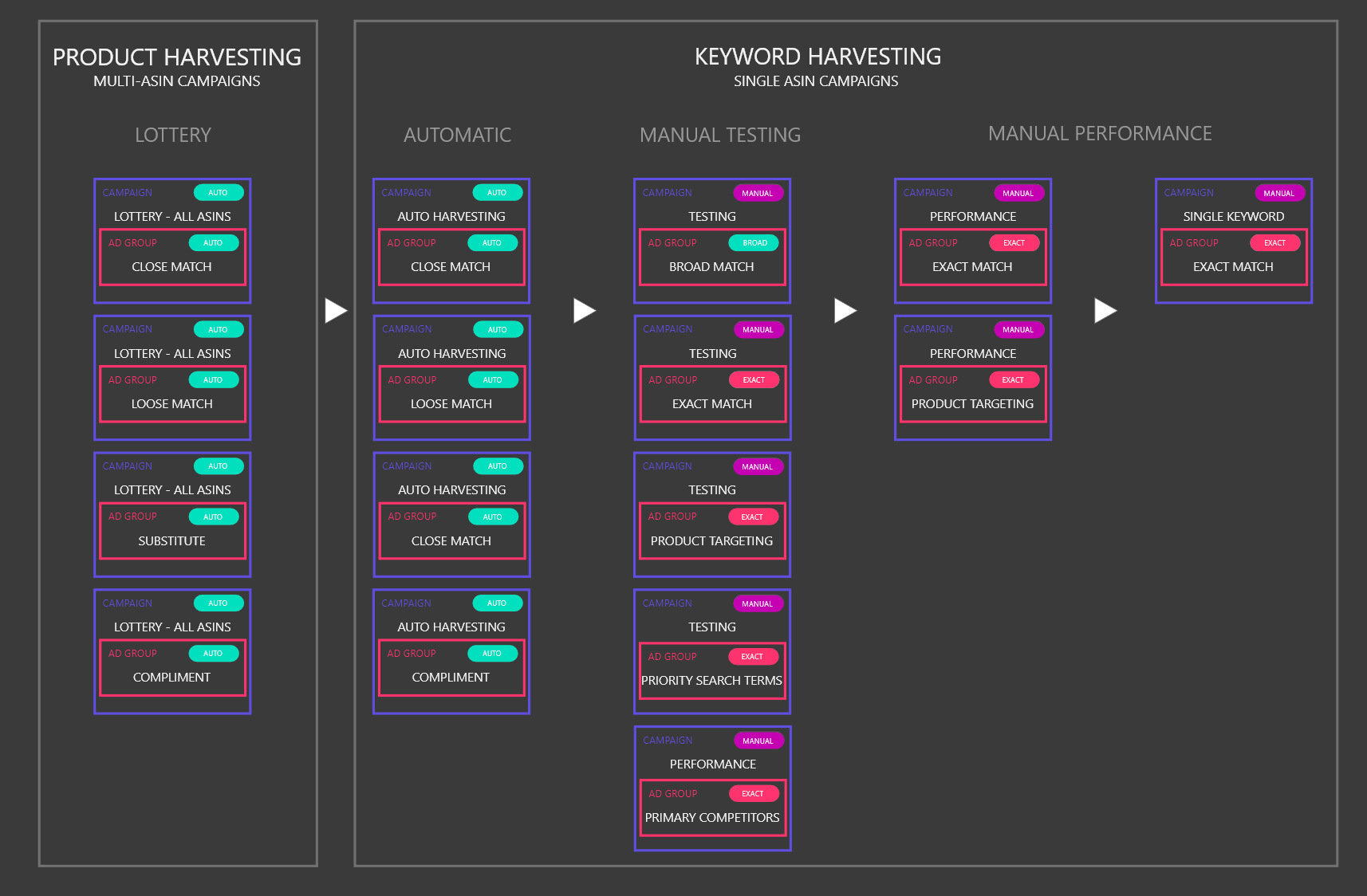This screenshot has width=1367, height=896.
Task: Click the LOTTERY column heading
Action: point(173,135)
